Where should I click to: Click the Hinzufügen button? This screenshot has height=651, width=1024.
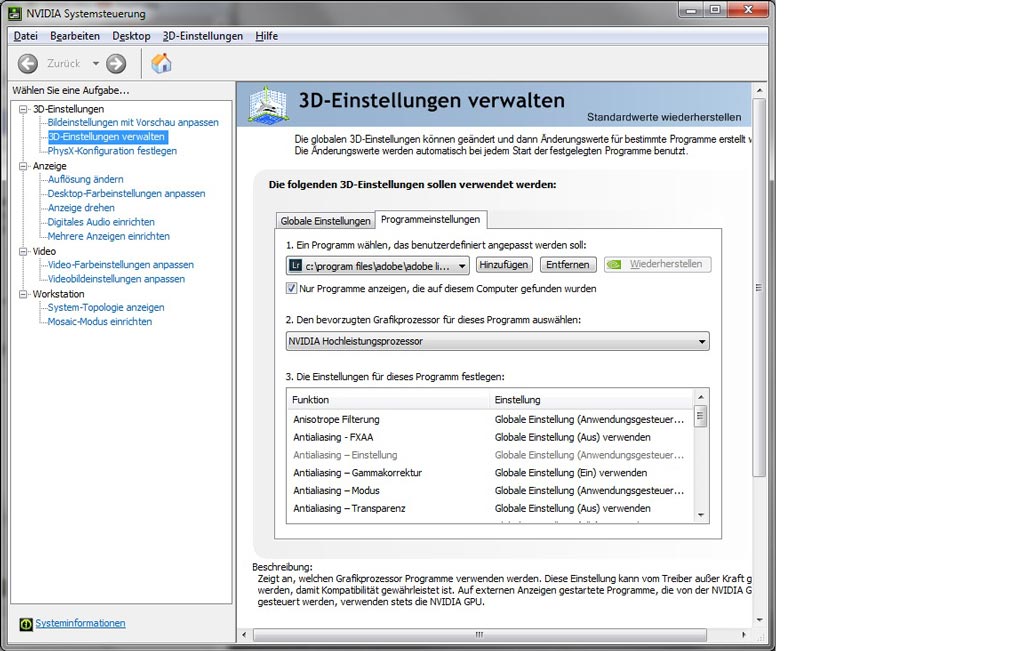(x=504, y=264)
